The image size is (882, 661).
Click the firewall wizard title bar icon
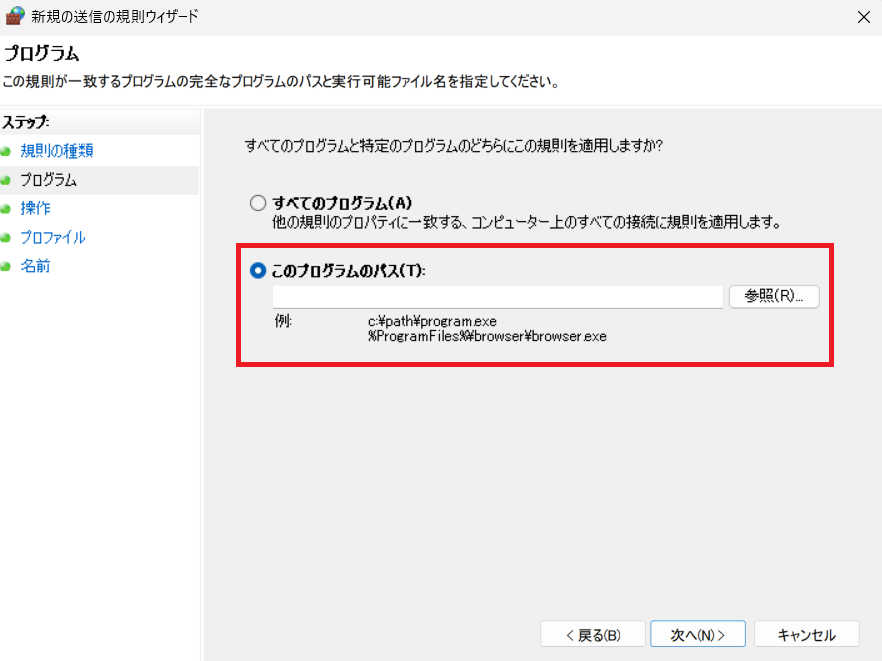tap(15, 16)
